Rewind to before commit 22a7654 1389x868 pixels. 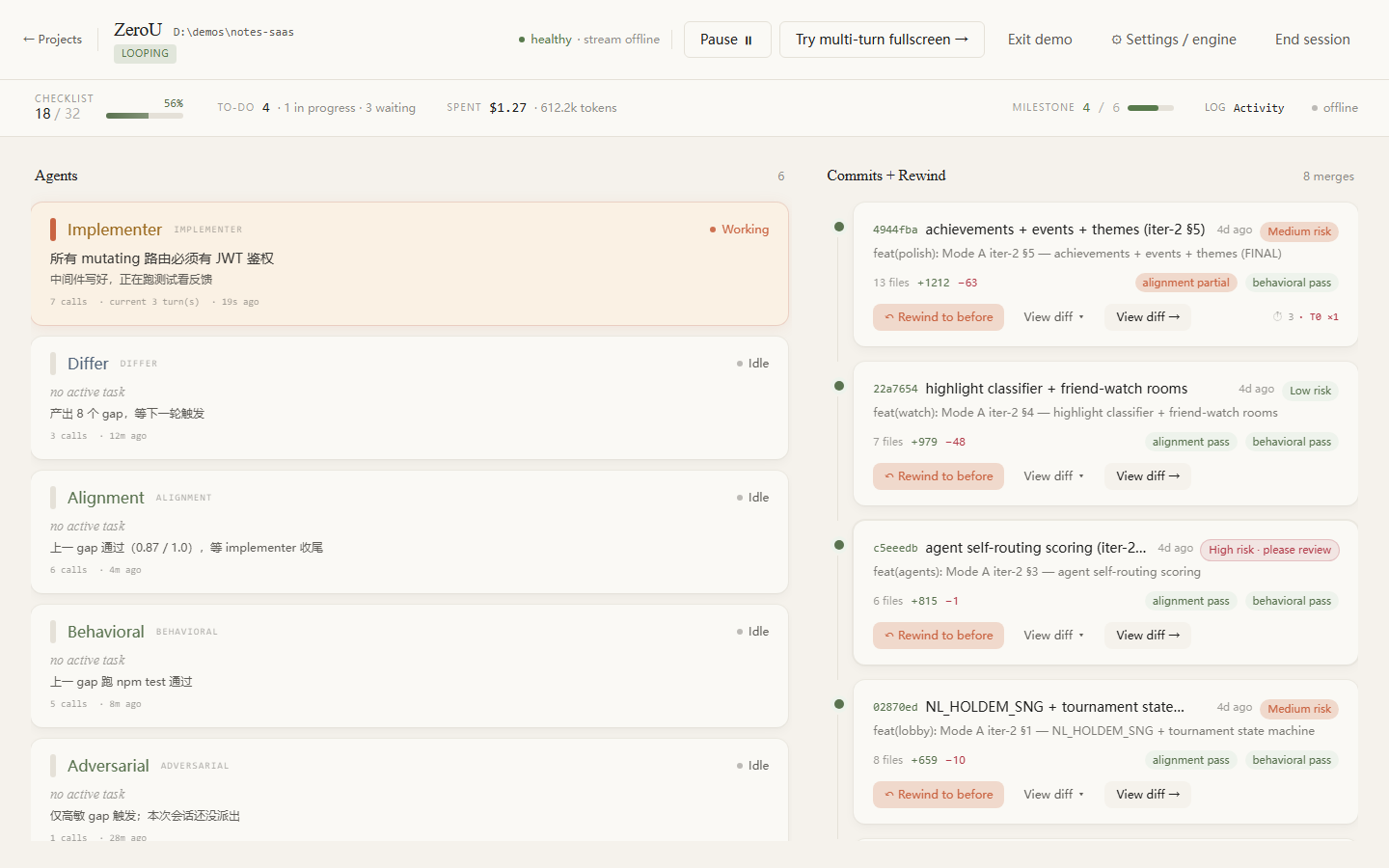[x=939, y=476]
